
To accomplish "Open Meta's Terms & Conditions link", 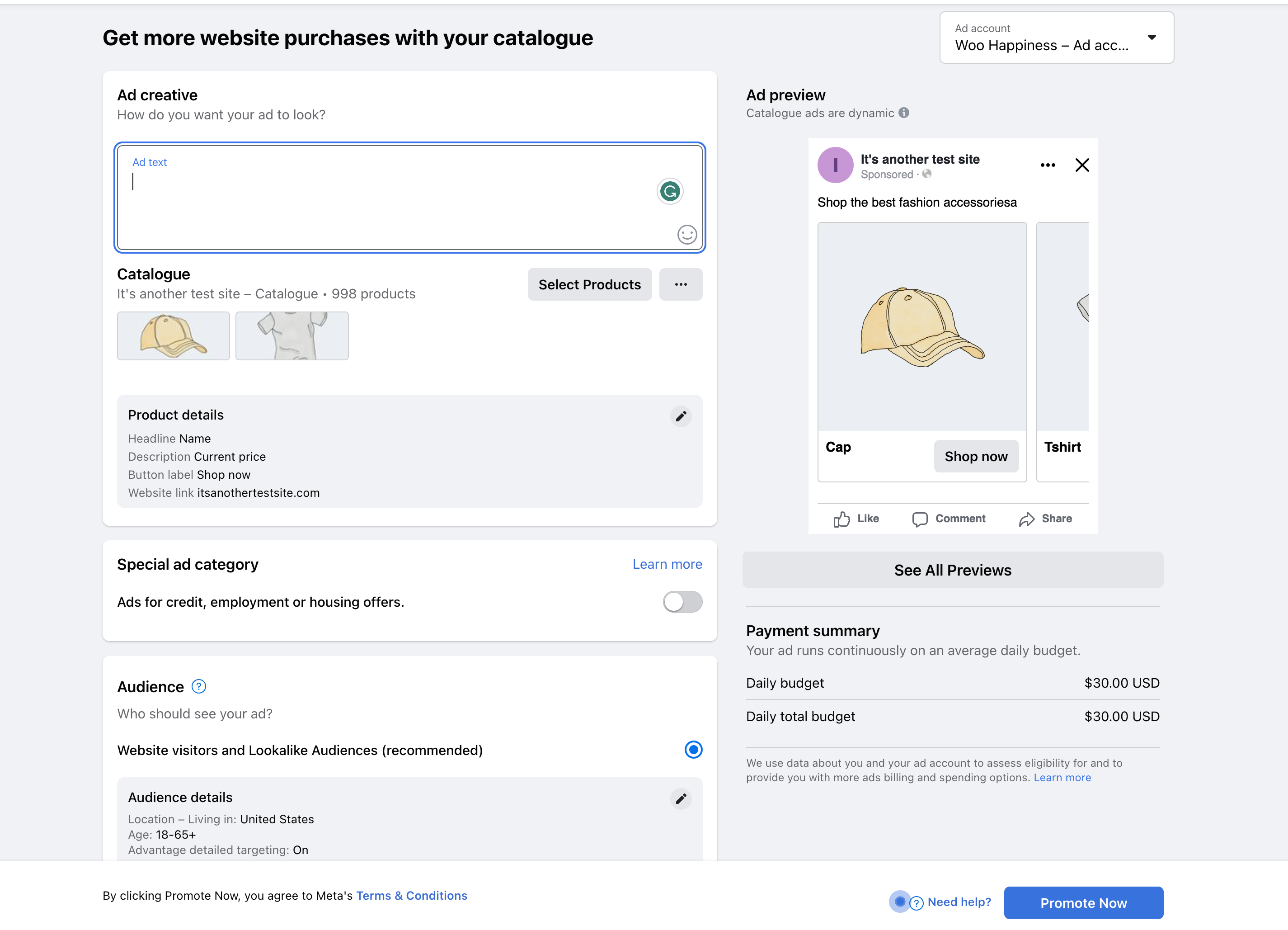I will pos(411,895).
